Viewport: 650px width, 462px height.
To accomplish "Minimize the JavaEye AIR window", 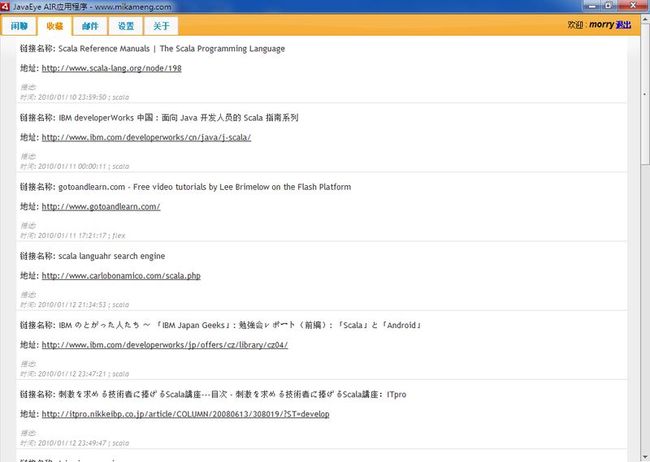I will [592, 5].
